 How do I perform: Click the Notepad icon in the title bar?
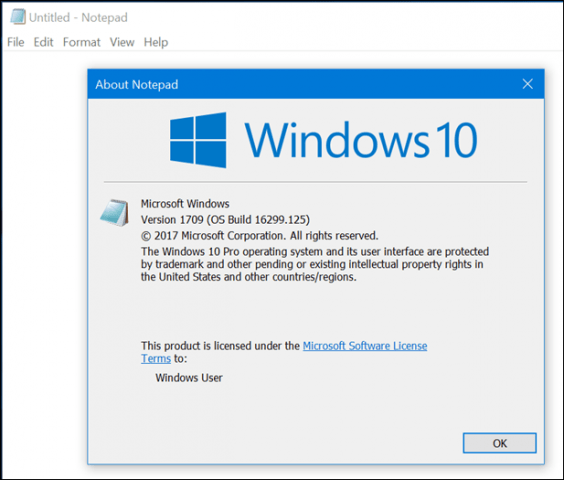[18, 17]
